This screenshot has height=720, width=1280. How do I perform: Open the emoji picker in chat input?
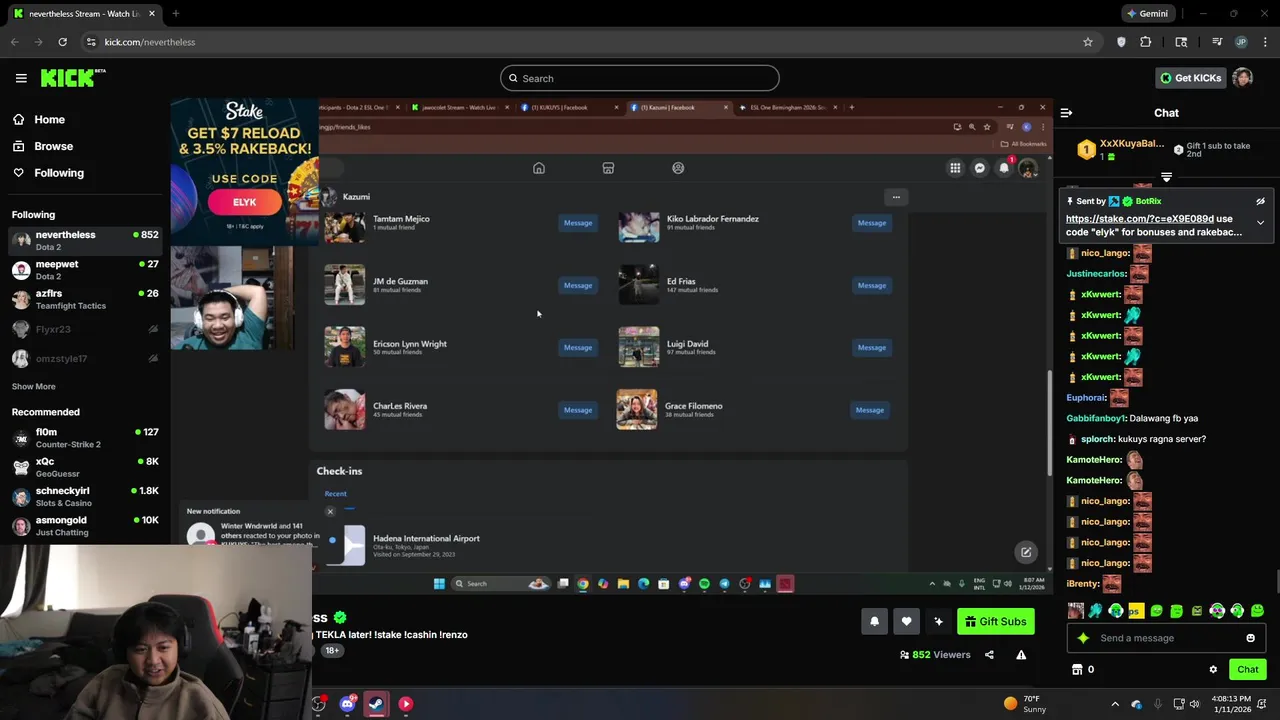point(1250,638)
